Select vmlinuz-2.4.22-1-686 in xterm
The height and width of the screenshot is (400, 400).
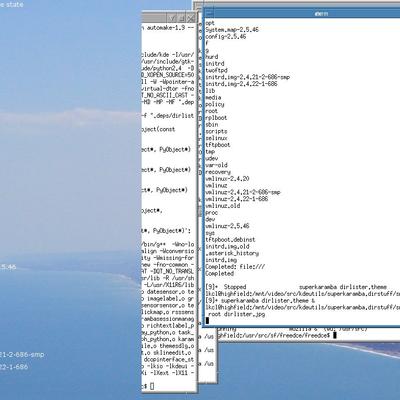click(237, 199)
